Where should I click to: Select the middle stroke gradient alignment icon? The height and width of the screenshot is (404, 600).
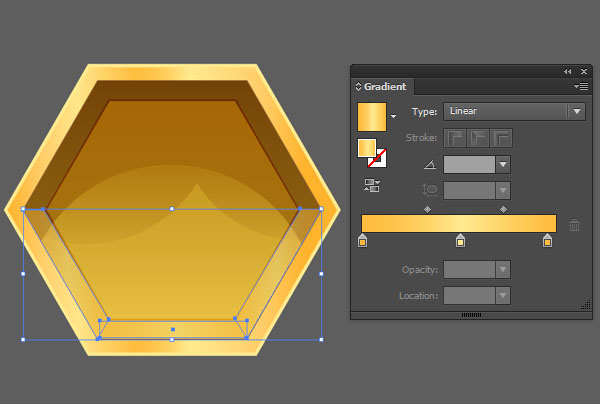point(478,138)
